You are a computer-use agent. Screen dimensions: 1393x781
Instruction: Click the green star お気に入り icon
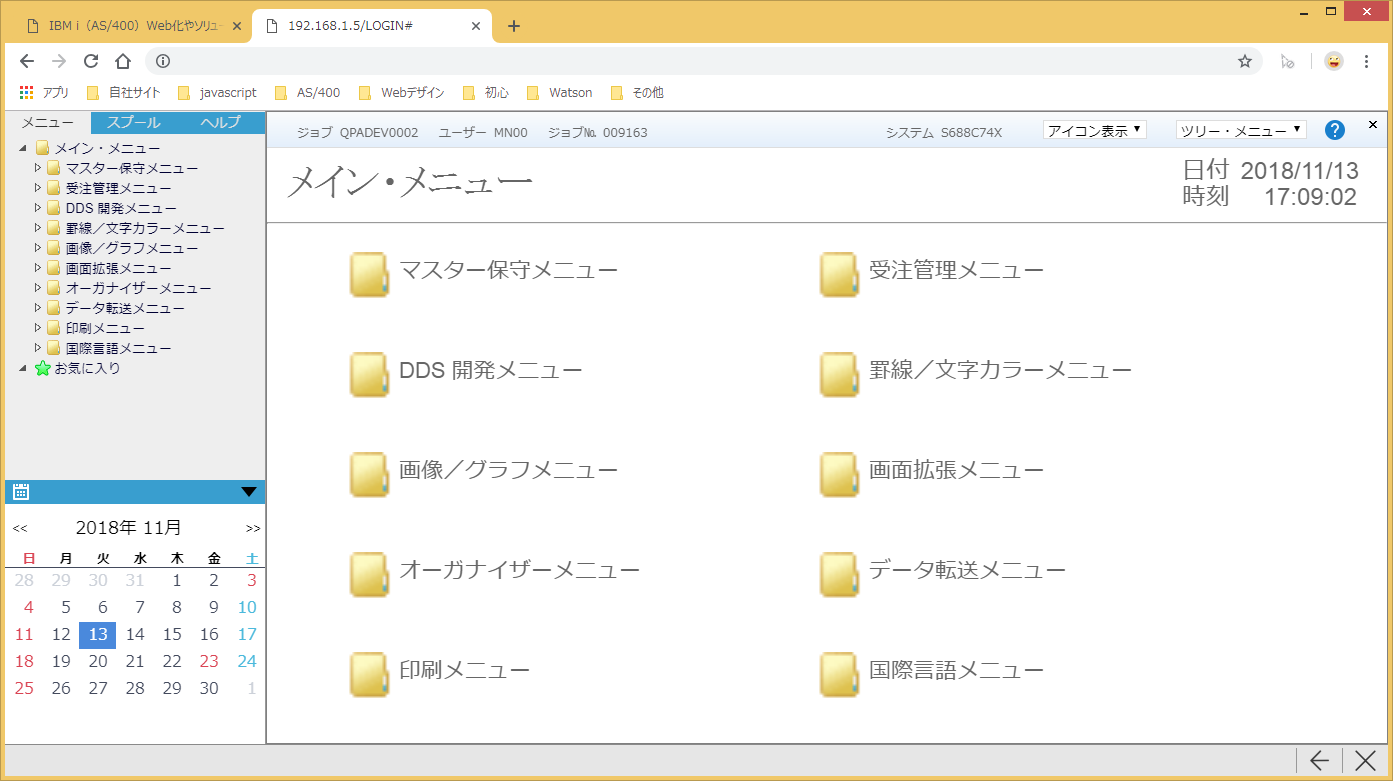click(42, 368)
